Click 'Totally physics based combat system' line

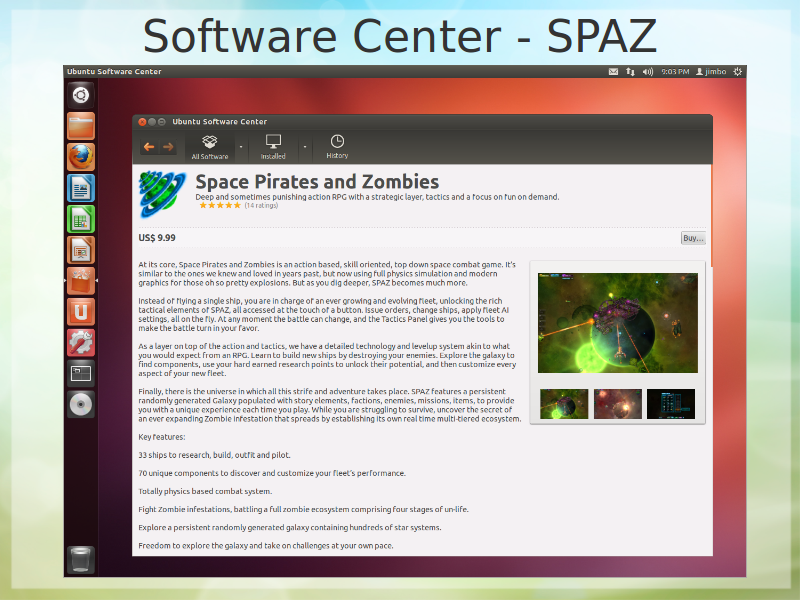(205, 491)
